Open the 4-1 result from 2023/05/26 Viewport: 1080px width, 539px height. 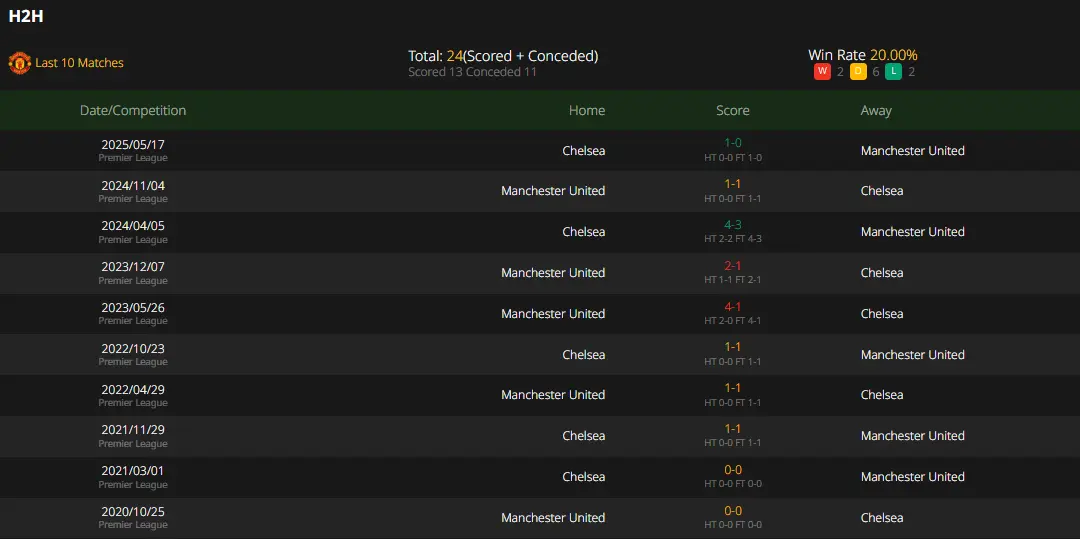733,306
